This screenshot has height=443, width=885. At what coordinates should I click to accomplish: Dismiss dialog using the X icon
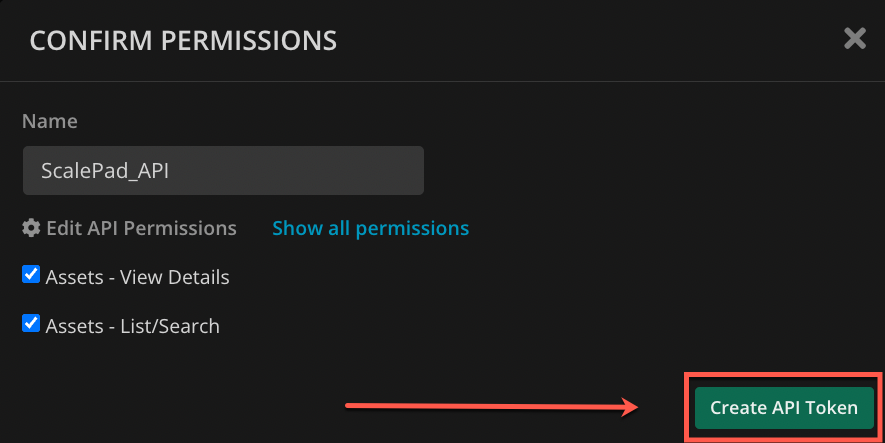coord(855,38)
